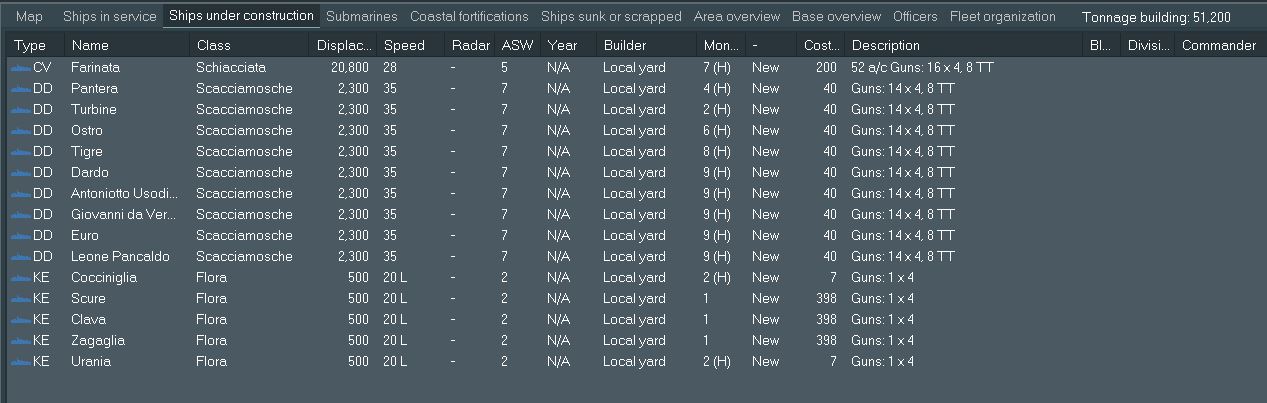Select the ship name Urania
1267x403 pixels.
(90, 362)
